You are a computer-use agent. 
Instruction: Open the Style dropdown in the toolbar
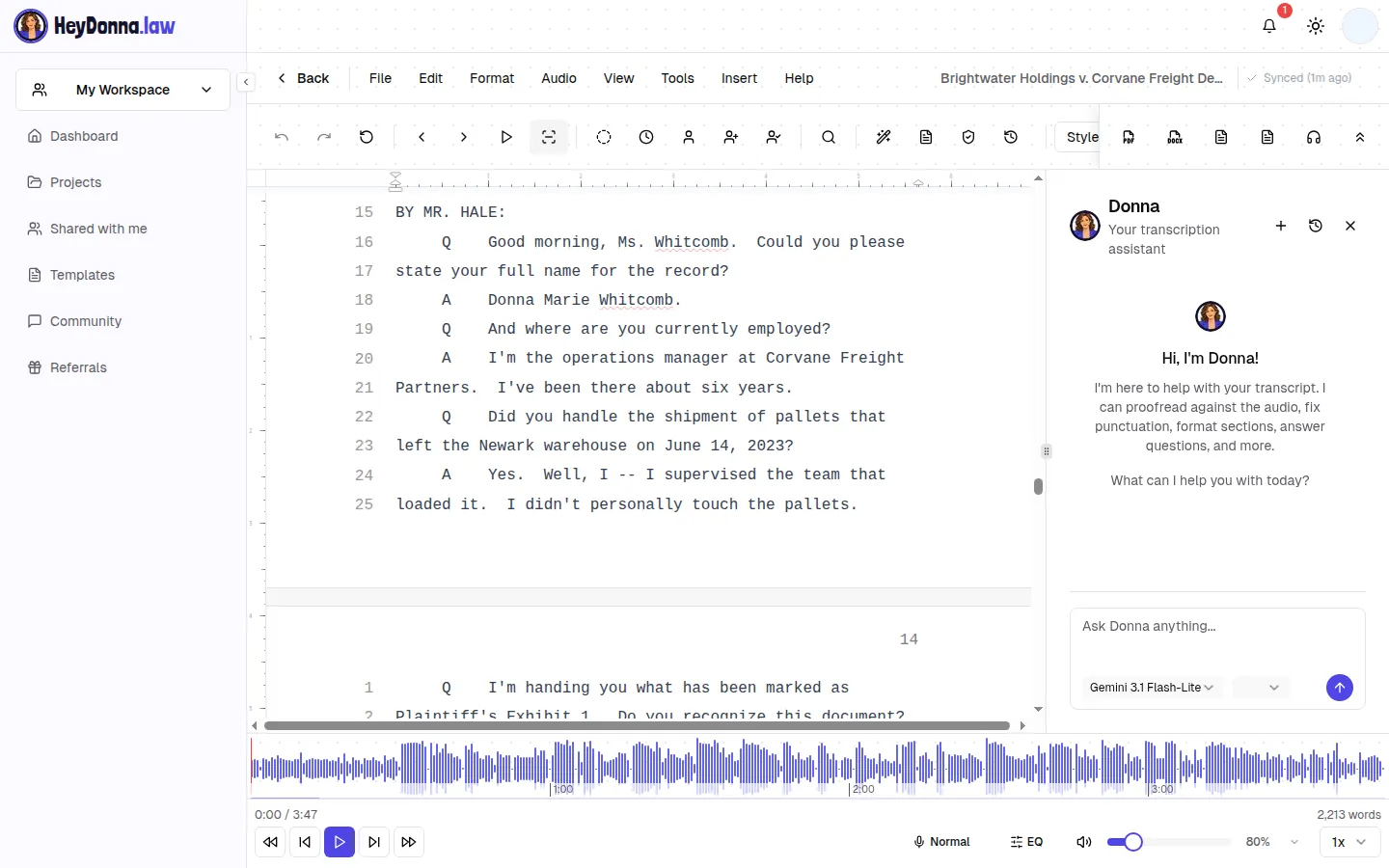coord(1078,137)
